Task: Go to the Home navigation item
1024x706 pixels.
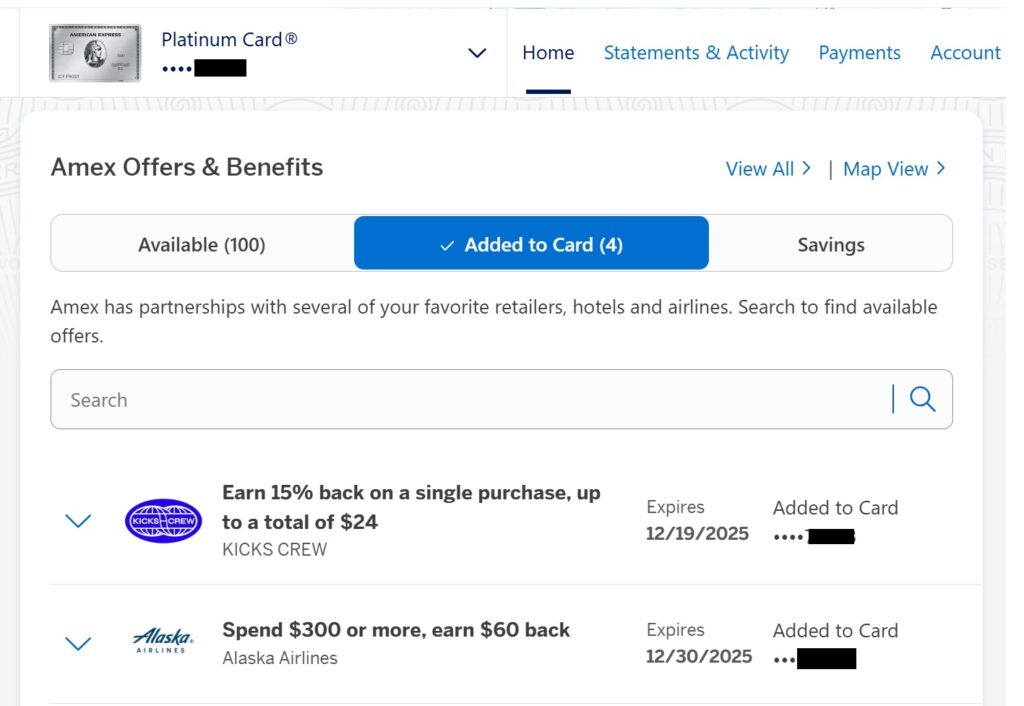Action: pos(548,53)
